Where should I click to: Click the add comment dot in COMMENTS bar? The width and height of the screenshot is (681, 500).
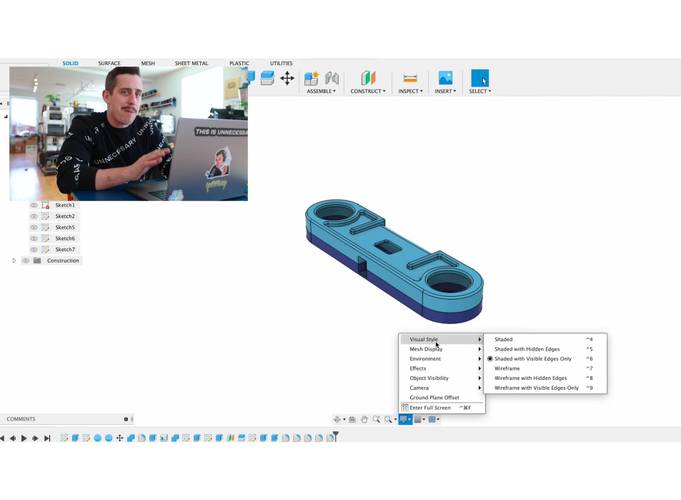pos(126,419)
